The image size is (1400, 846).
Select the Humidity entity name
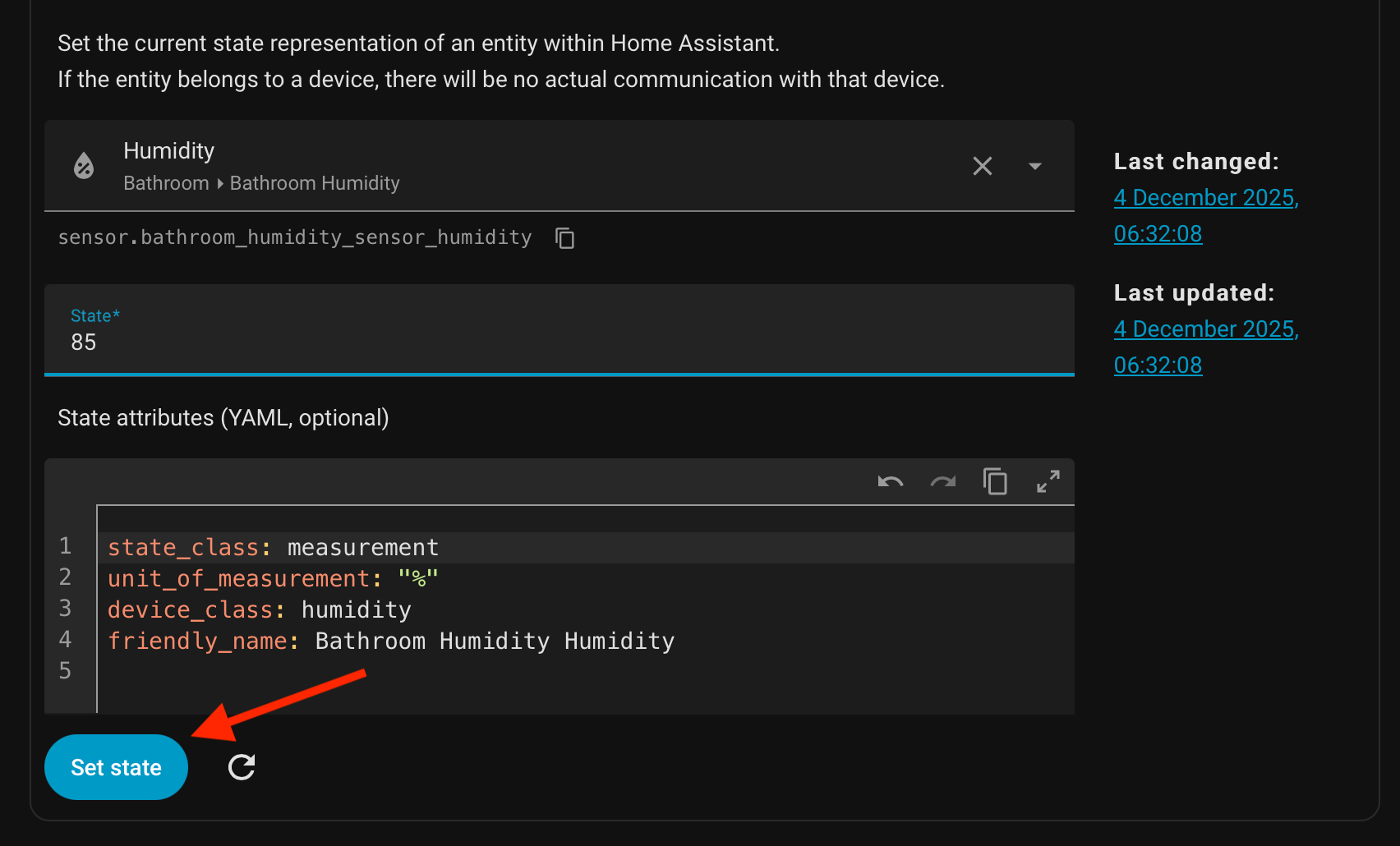(x=168, y=150)
